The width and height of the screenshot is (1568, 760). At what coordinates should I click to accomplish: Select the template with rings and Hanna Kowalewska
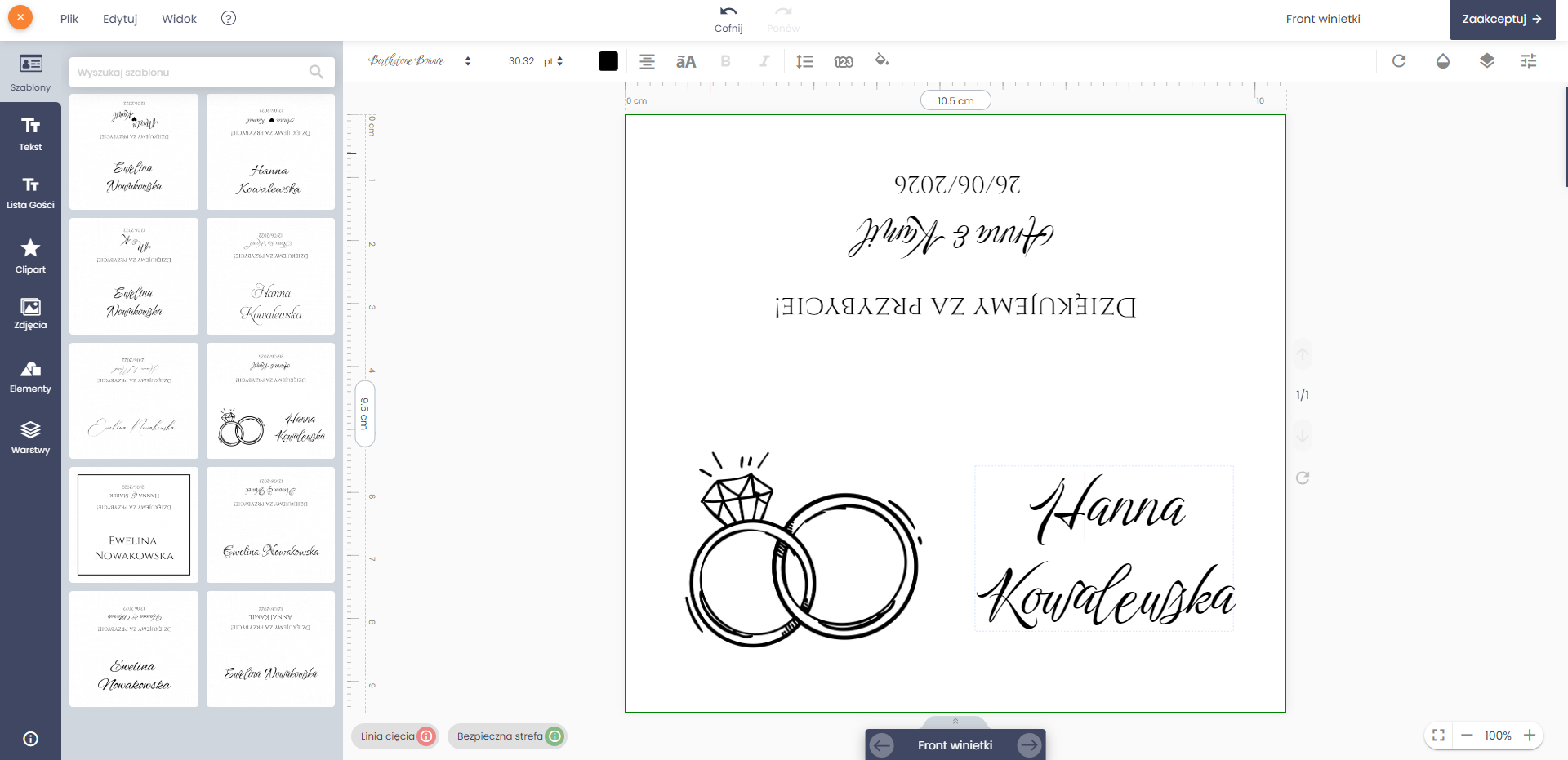pos(270,401)
